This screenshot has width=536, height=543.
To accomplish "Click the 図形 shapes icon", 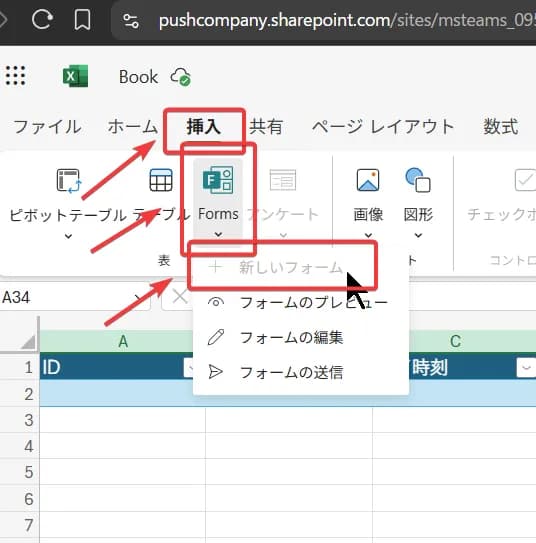I will [x=418, y=180].
